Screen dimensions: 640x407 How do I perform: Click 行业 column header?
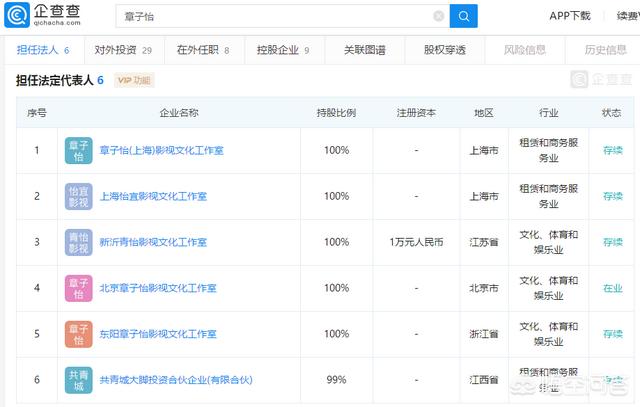[x=549, y=113]
